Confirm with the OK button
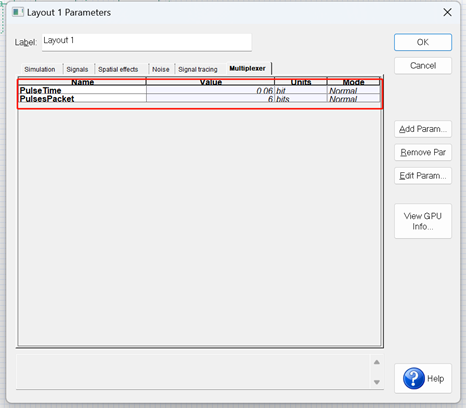466x408 pixels. (x=423, y=42)
